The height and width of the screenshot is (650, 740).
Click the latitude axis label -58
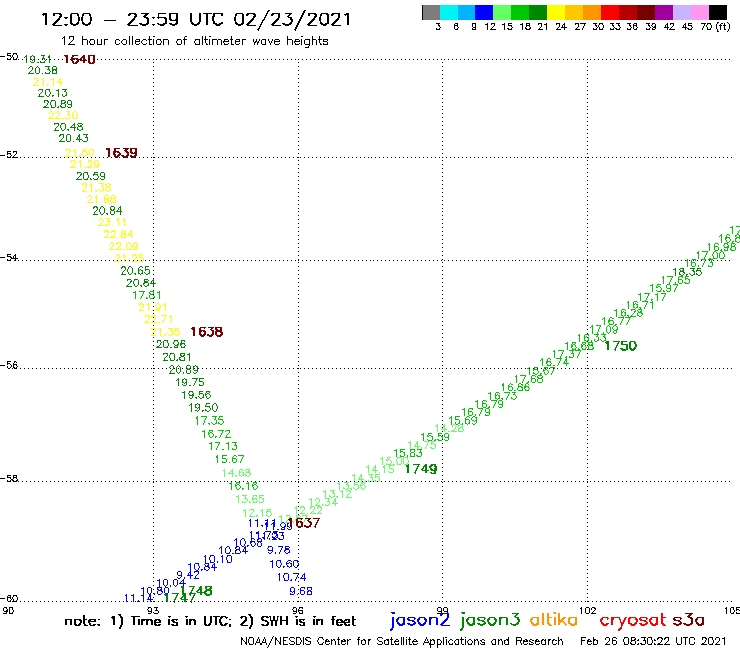tap(9, 478)
